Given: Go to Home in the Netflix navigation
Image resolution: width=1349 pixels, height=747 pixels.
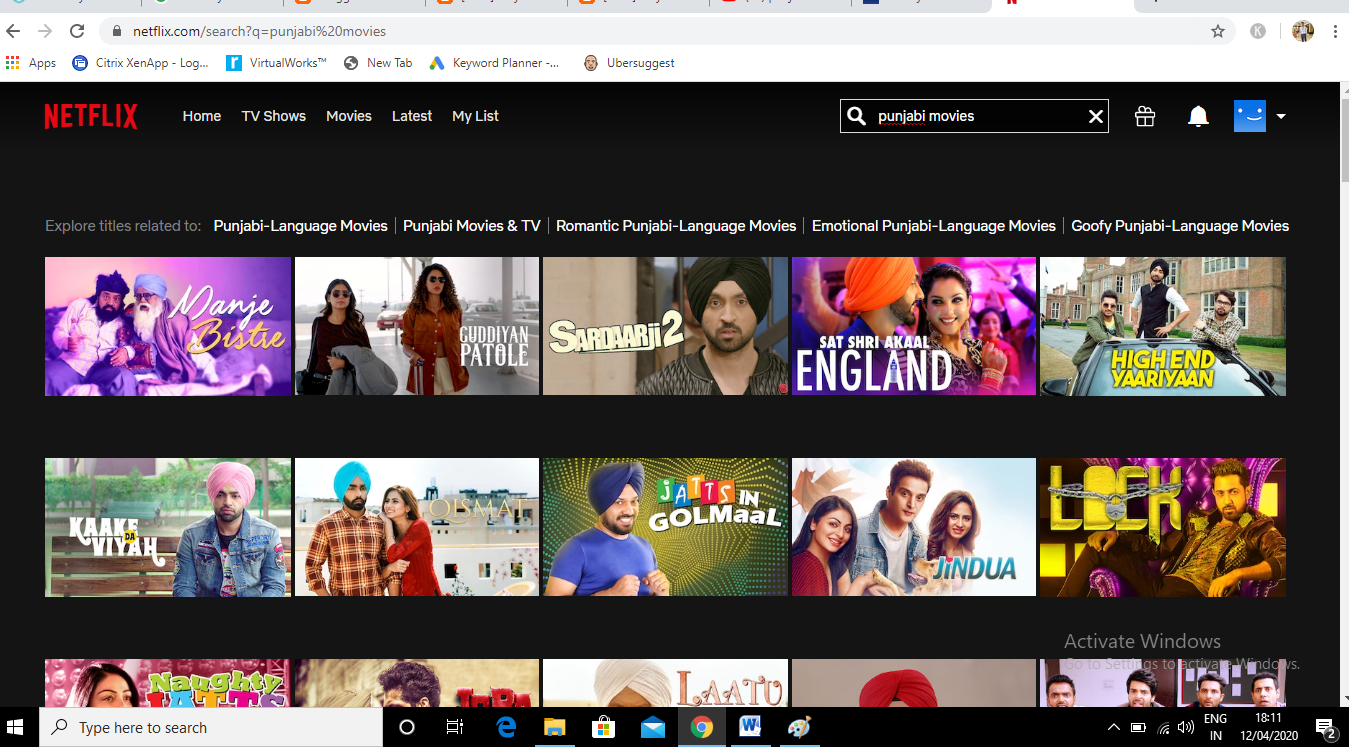Looking at the screenshot, I should (x=202, y=116).
